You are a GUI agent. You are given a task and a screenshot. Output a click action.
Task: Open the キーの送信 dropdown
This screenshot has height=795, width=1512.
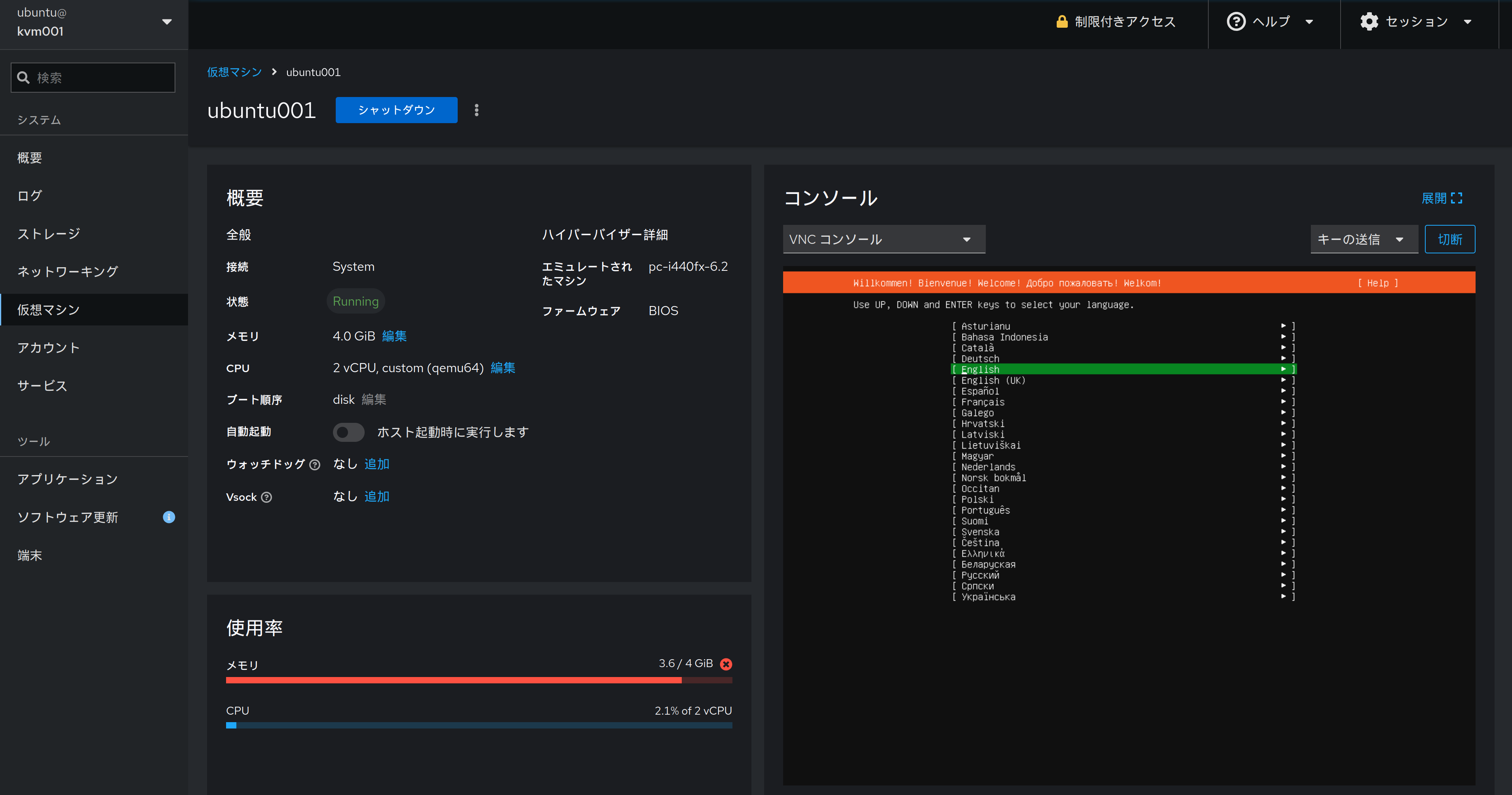tap(1364, 240)
